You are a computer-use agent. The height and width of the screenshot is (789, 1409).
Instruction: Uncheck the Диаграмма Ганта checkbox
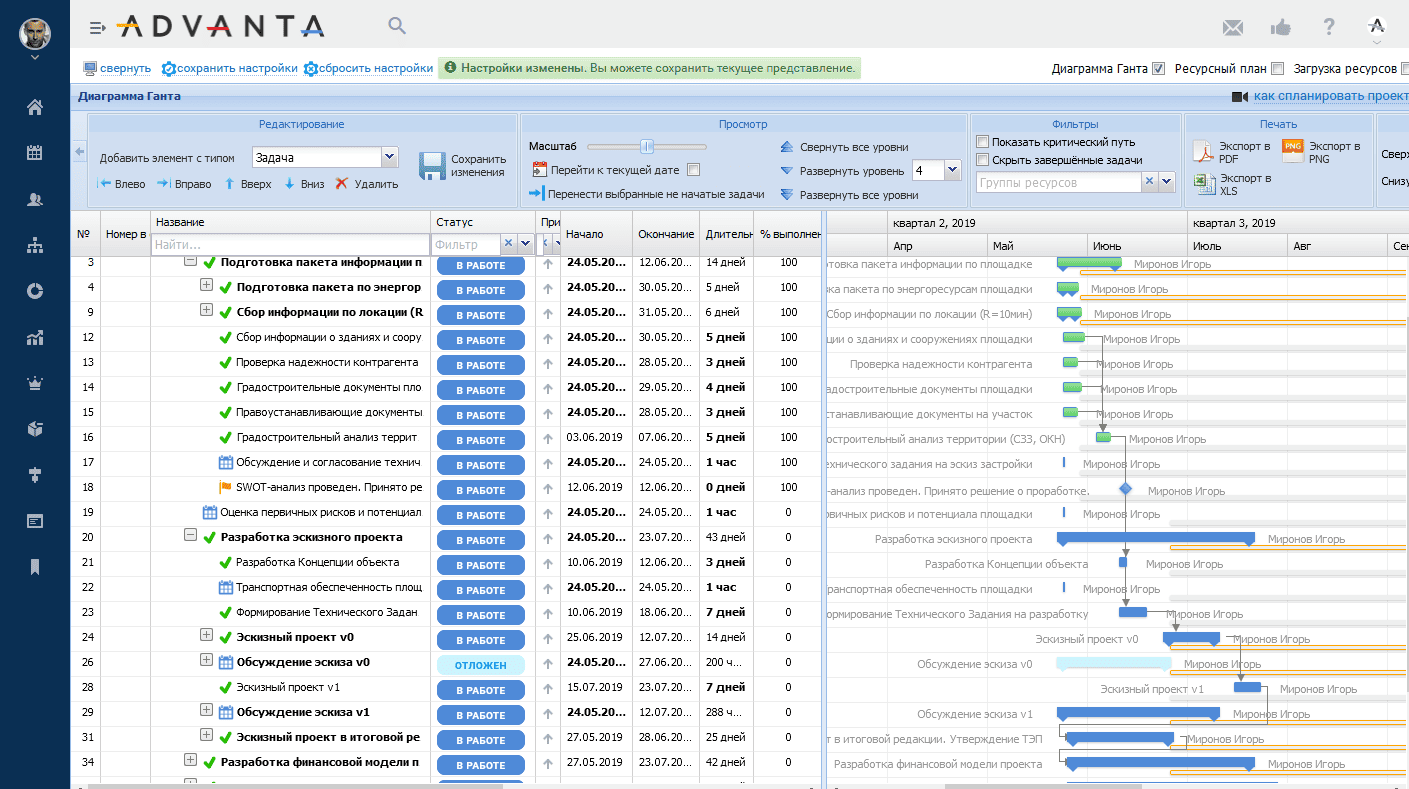tap(1159, 69)
